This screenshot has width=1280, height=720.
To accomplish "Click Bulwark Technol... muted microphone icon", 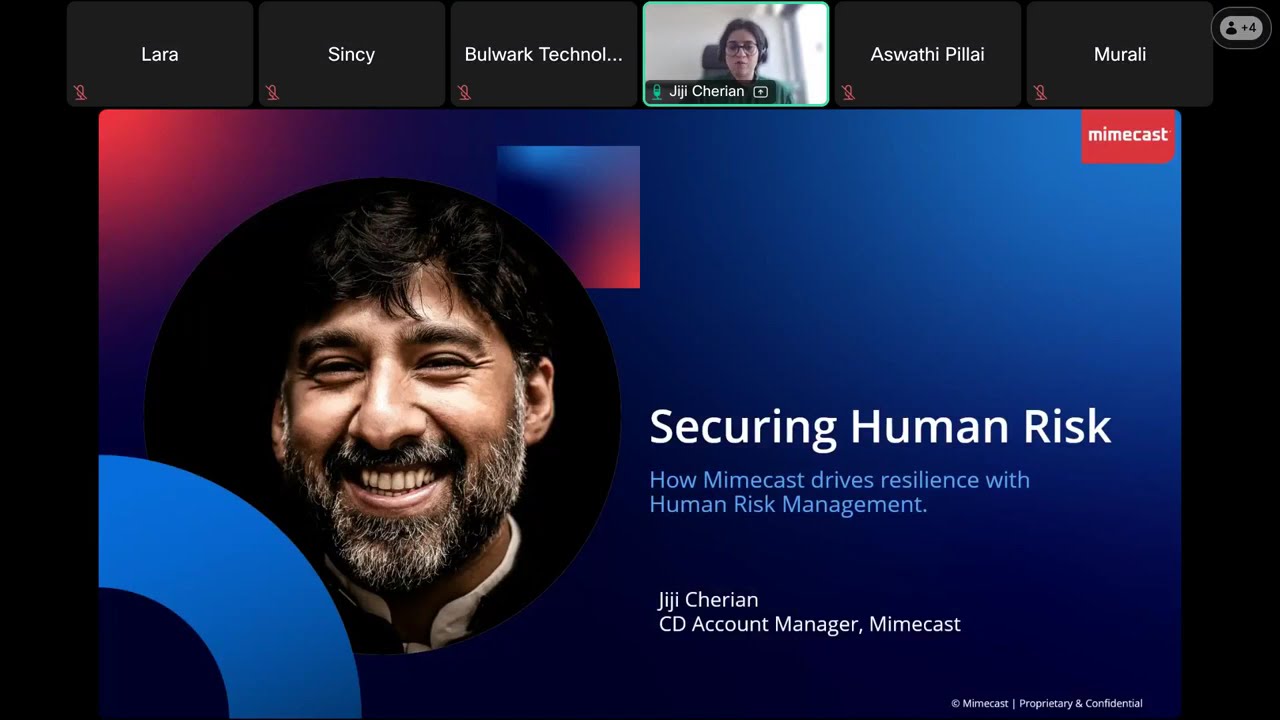I will (464, 93).
